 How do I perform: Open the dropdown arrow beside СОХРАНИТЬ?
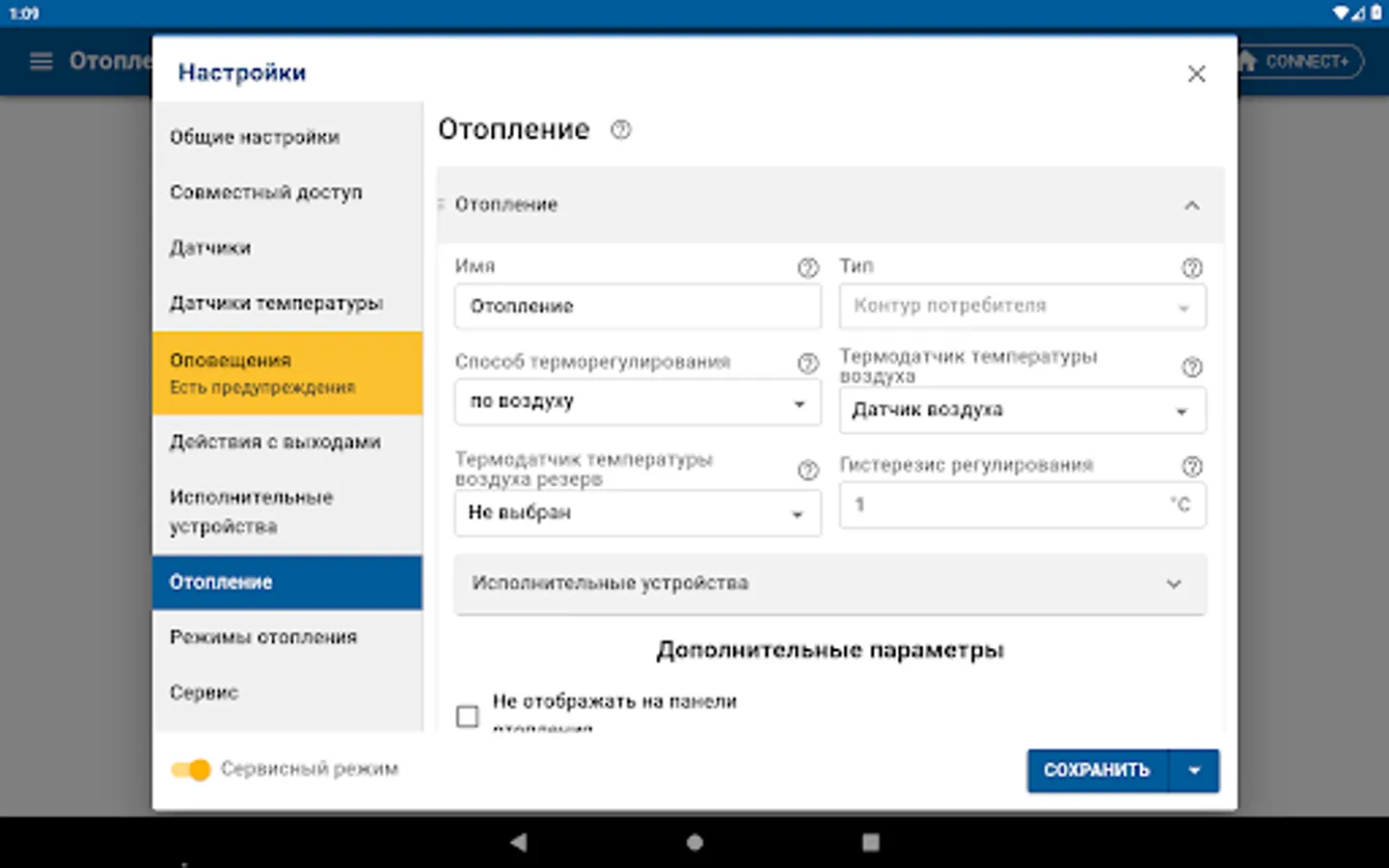1194,771
